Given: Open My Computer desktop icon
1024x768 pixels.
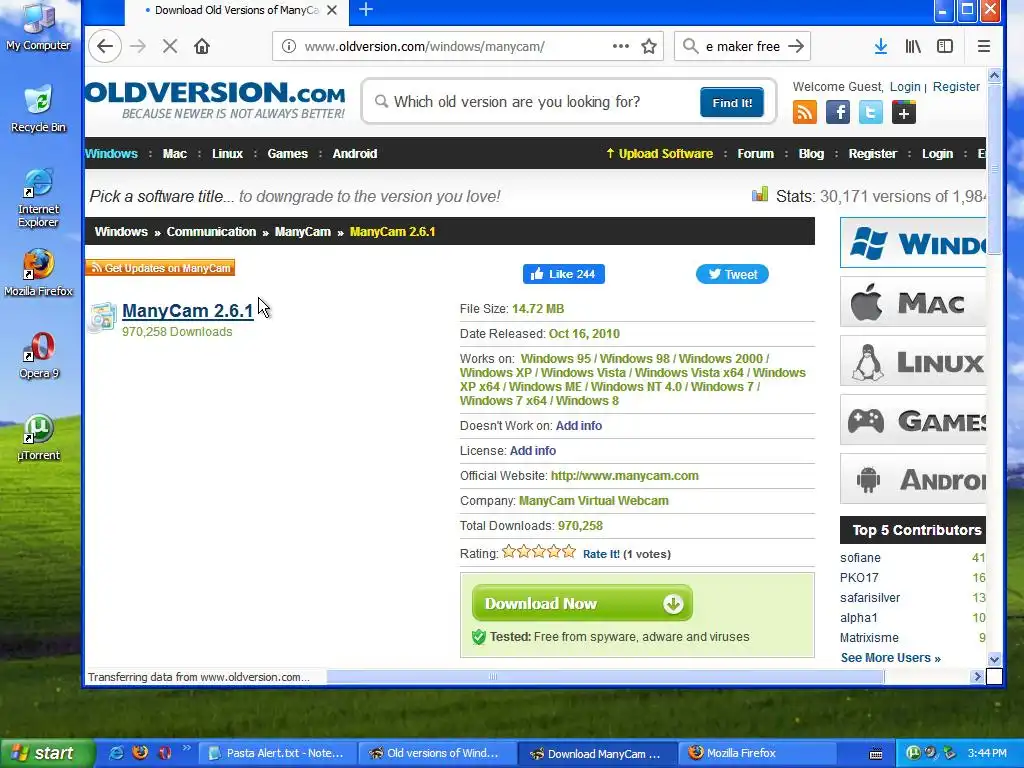Looking at the screenshot, I should tap(39, 27).
